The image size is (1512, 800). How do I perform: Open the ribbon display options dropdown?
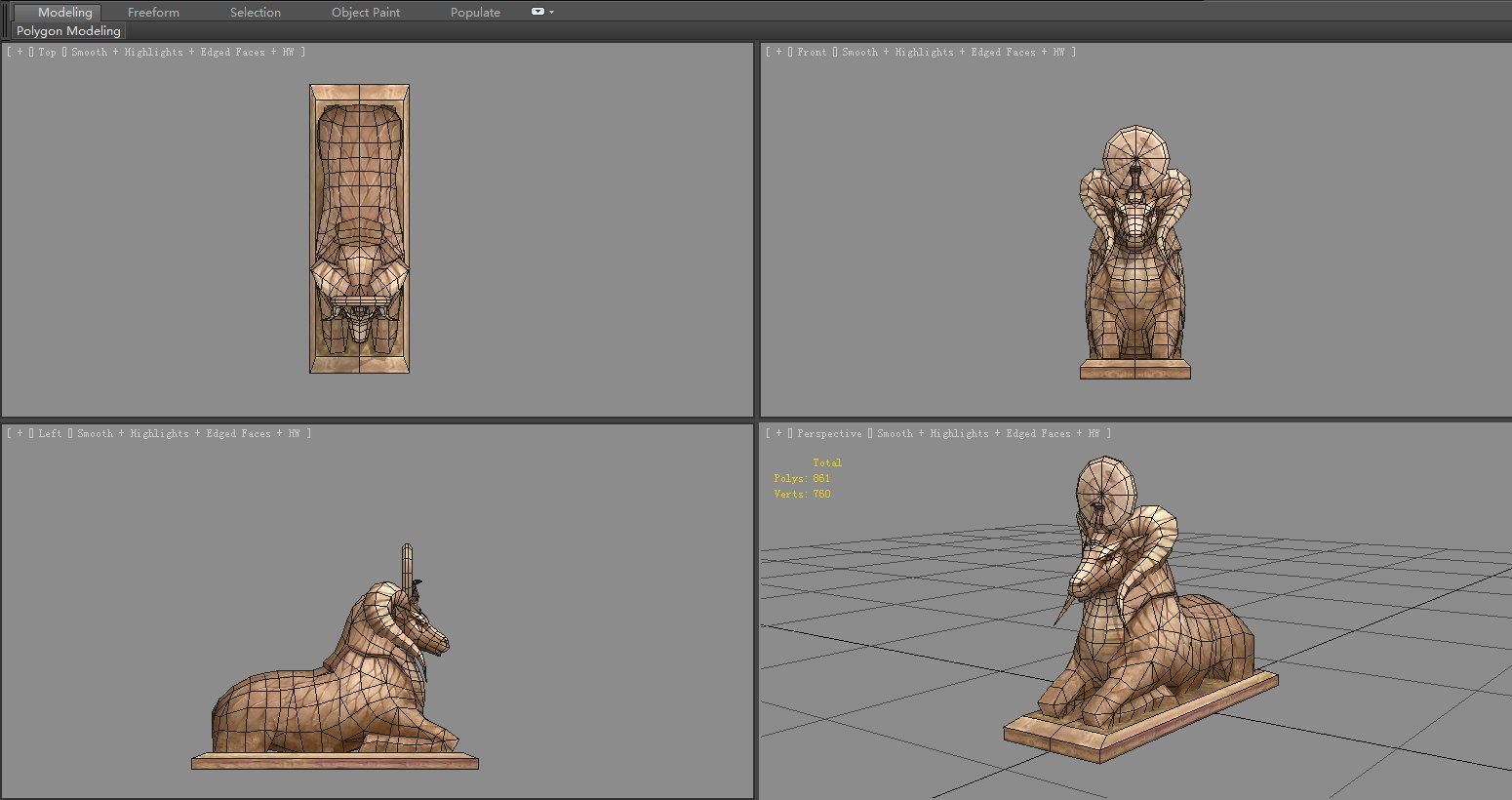pos(541,12)
